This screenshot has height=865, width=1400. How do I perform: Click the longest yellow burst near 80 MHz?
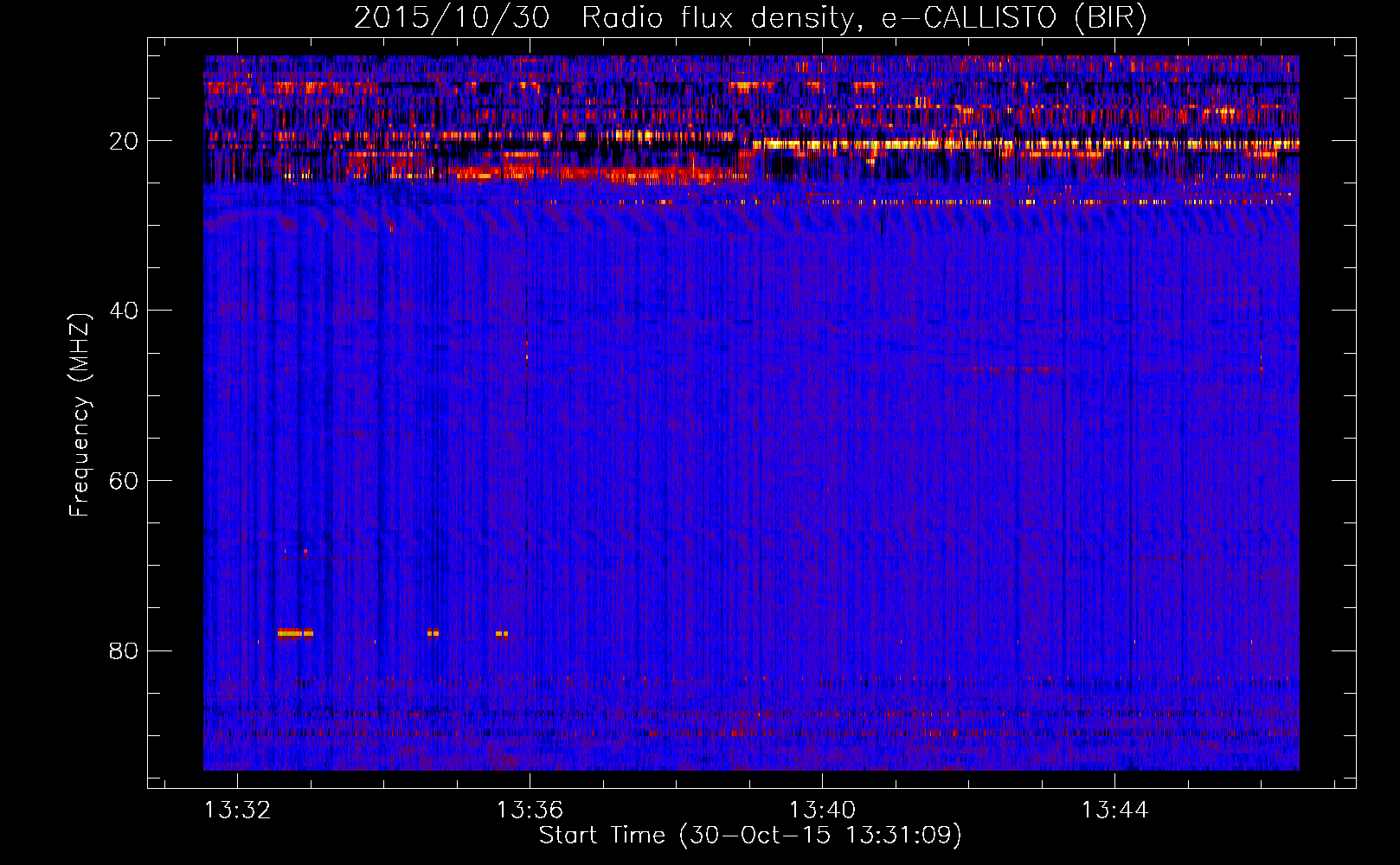tap(295, 633)
